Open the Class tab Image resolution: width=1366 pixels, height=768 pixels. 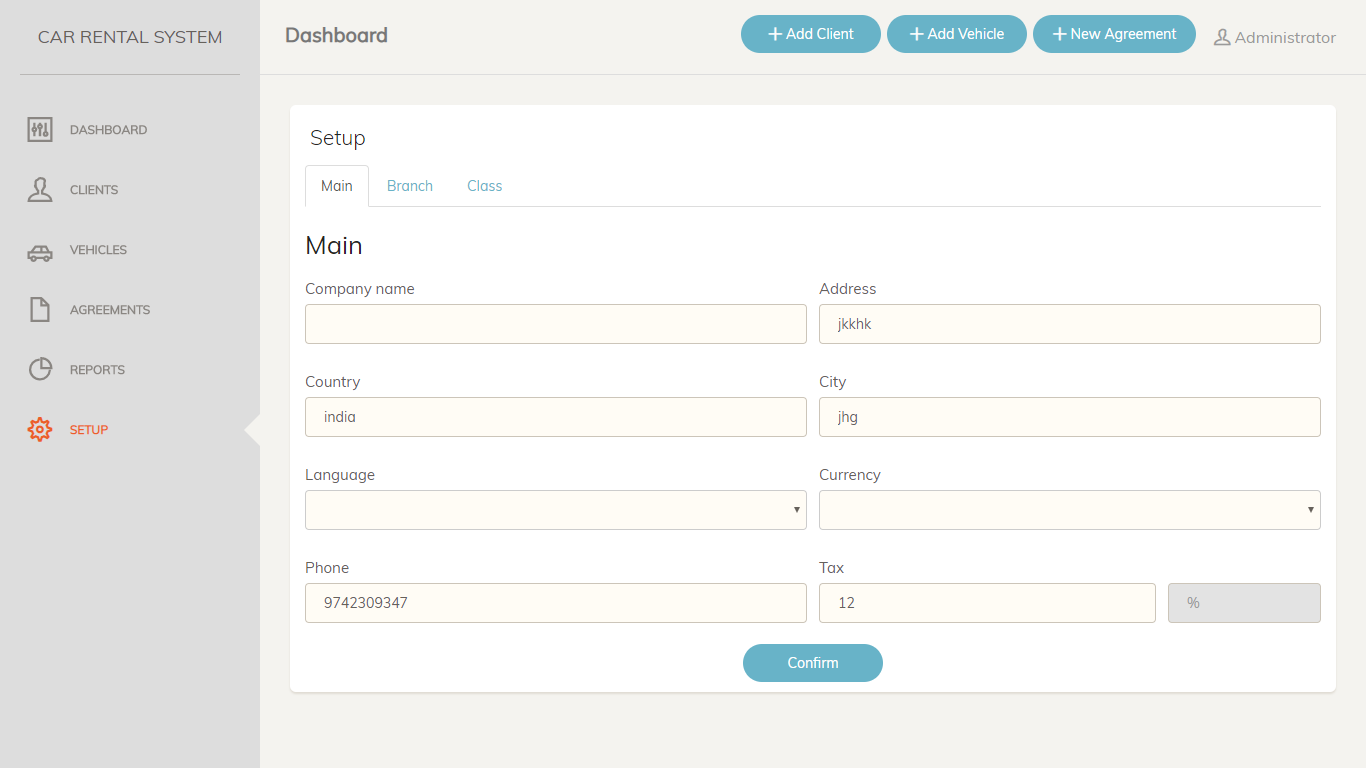coord(484,186)
